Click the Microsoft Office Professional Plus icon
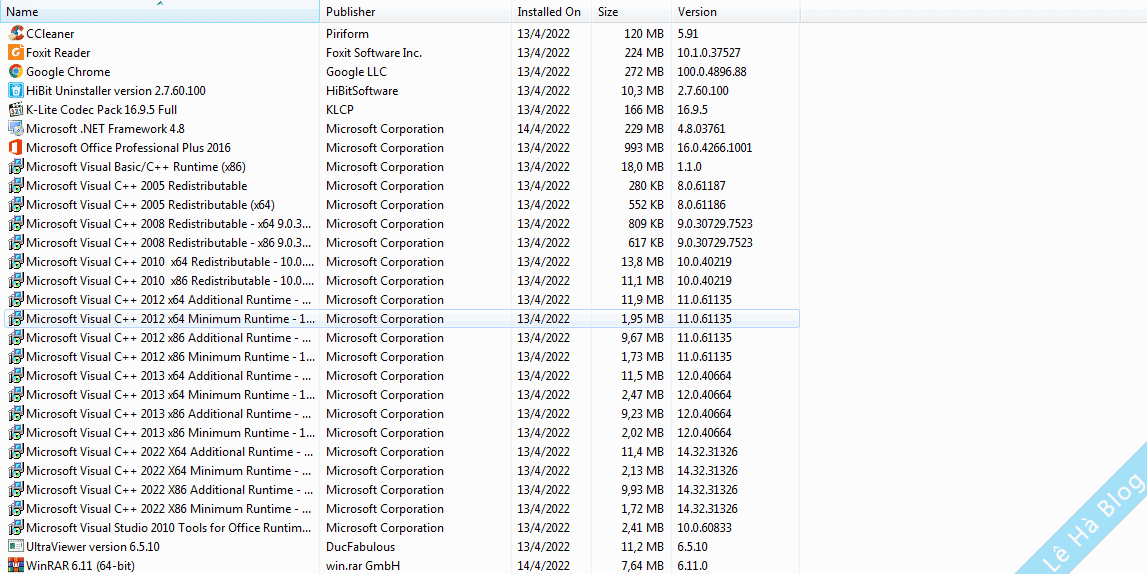Viewport: 1147px width, 574px height. [x=15, y=148]
